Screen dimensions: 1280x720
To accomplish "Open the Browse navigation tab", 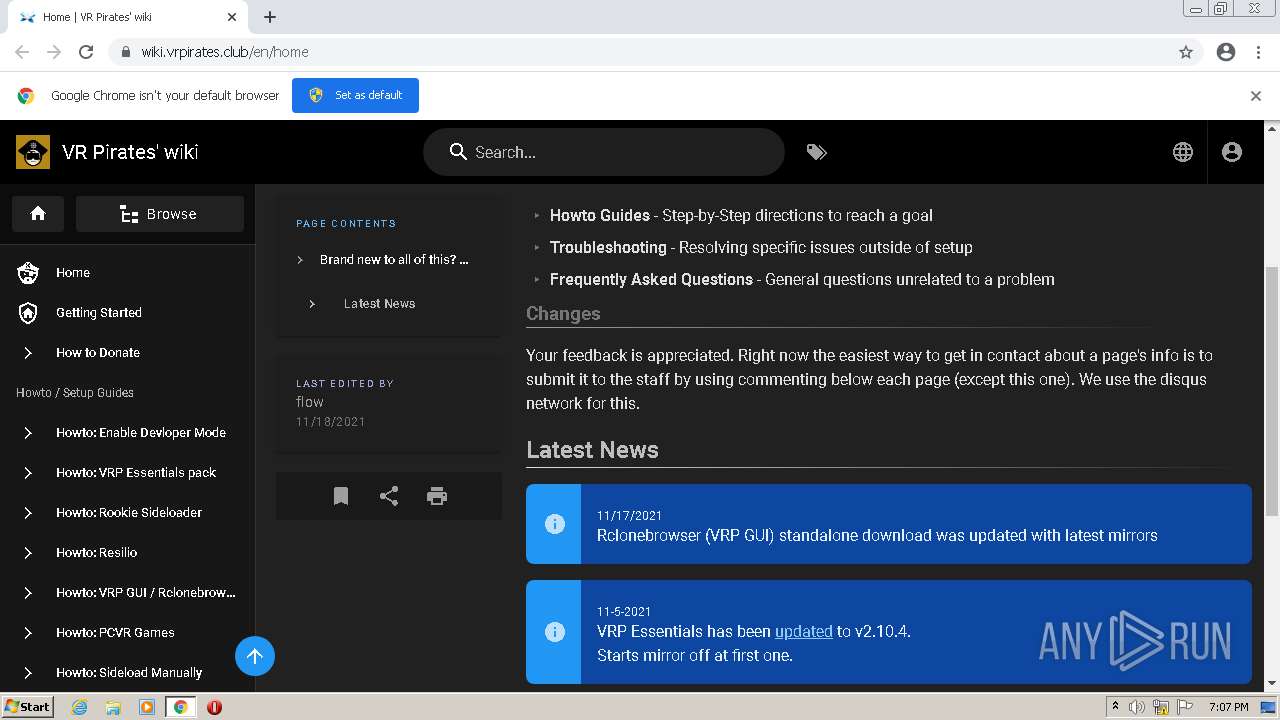I will 160,214.
